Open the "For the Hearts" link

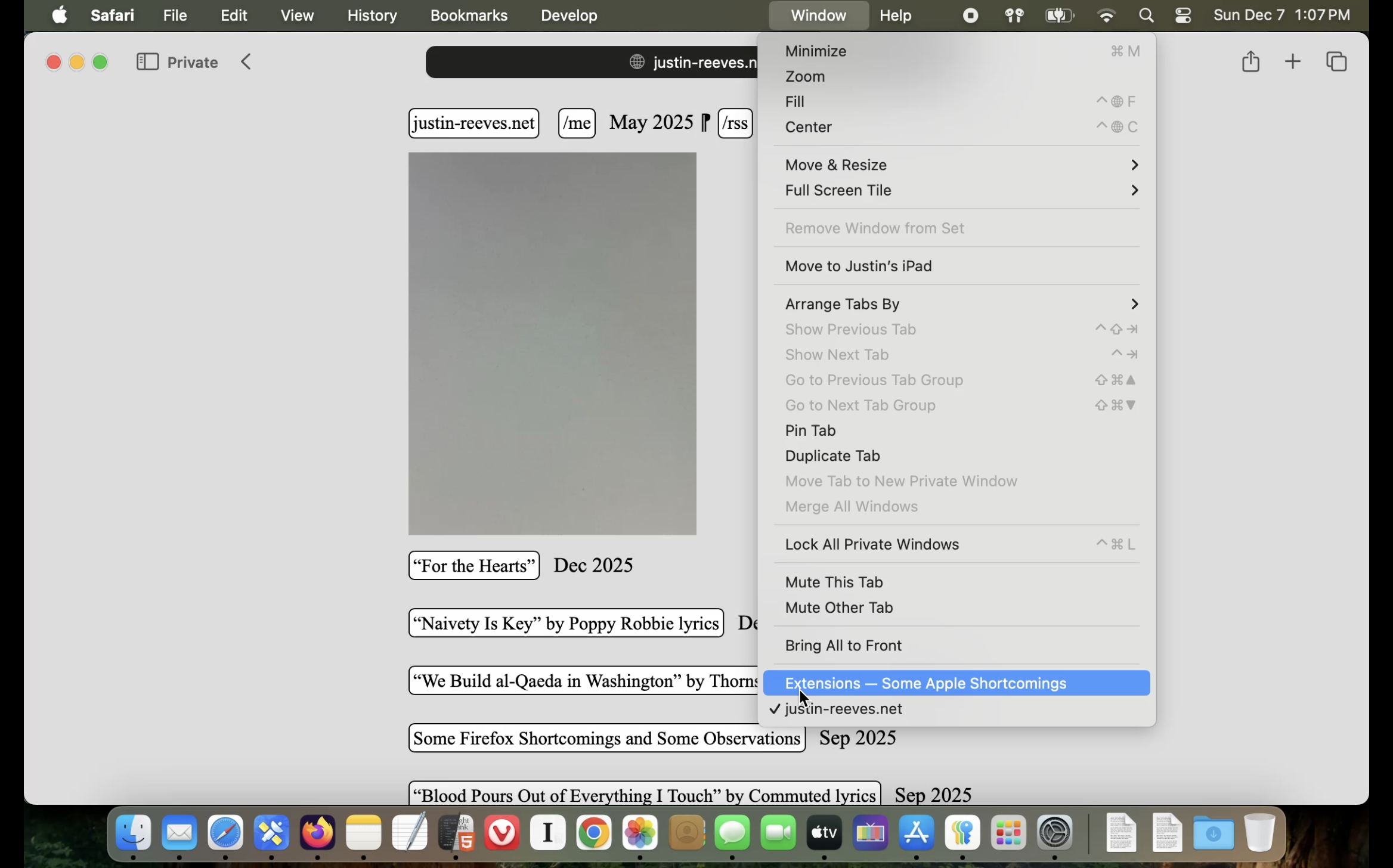pyautogui.click(x=474, y=566)
